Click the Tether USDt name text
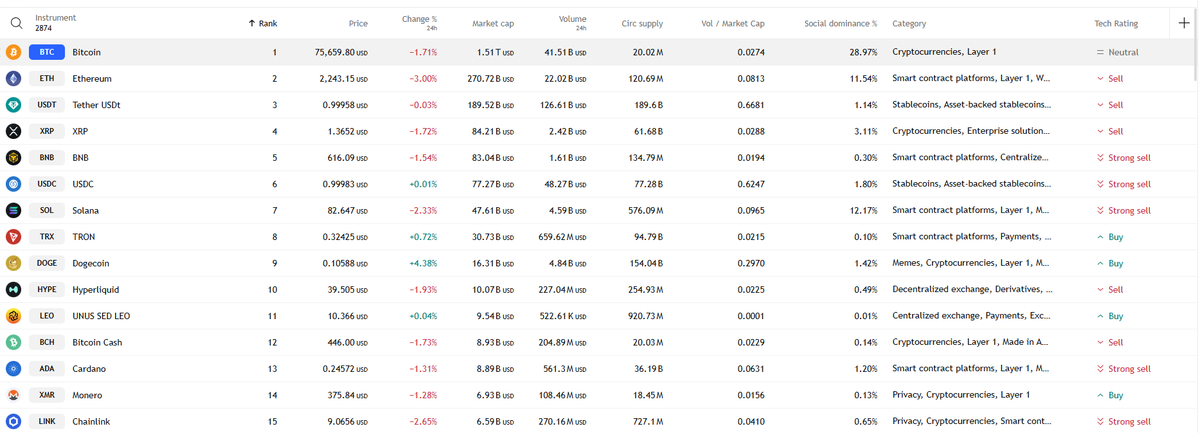This screenshot has width=1200, height=433. pos(96,105)
